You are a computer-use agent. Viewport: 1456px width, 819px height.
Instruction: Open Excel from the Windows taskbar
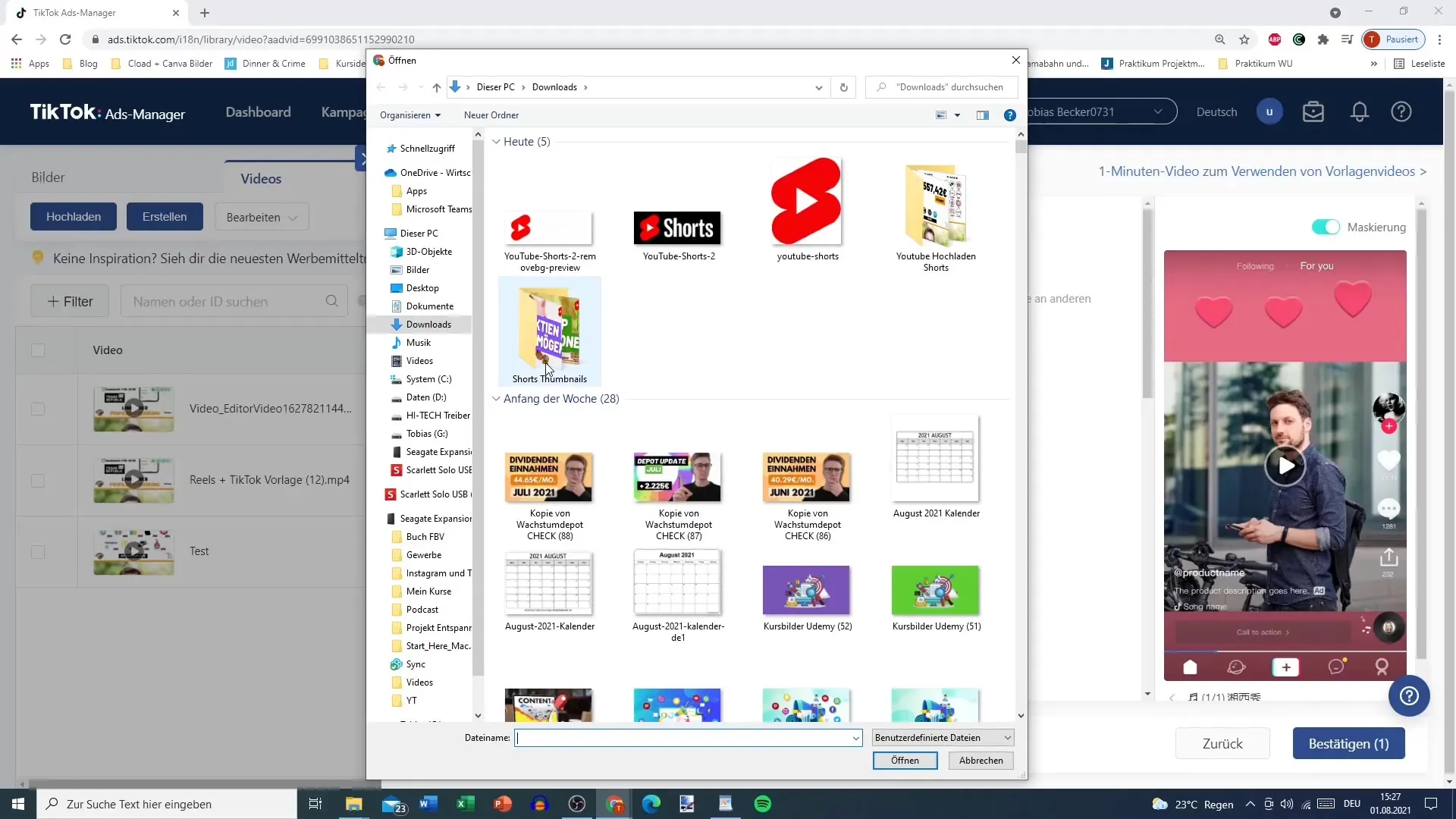tap(465, 804)
